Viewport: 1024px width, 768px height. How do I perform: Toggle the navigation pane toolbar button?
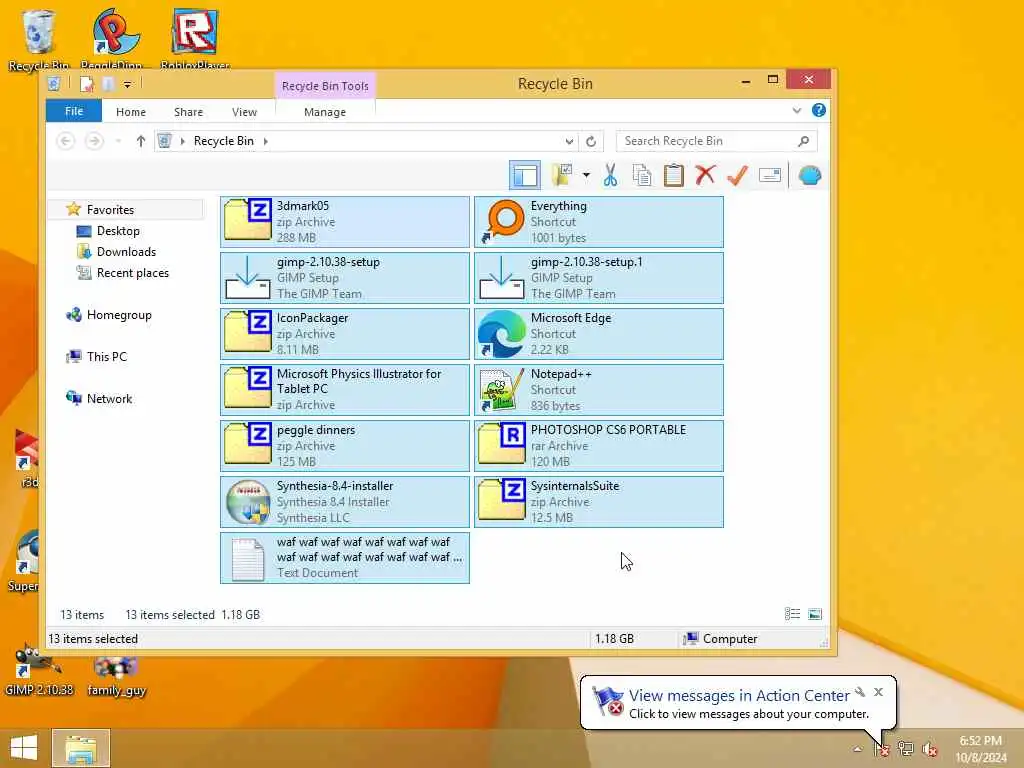coord(525,175)
